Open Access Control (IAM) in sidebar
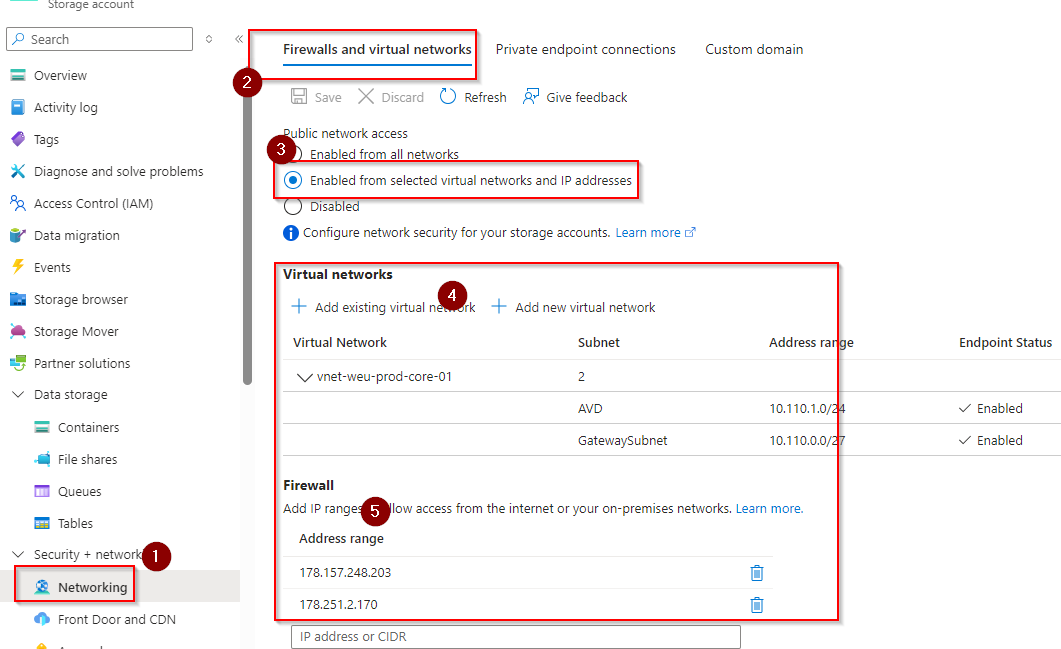Viewport: 1061px width, 649px height. (93, 203)
